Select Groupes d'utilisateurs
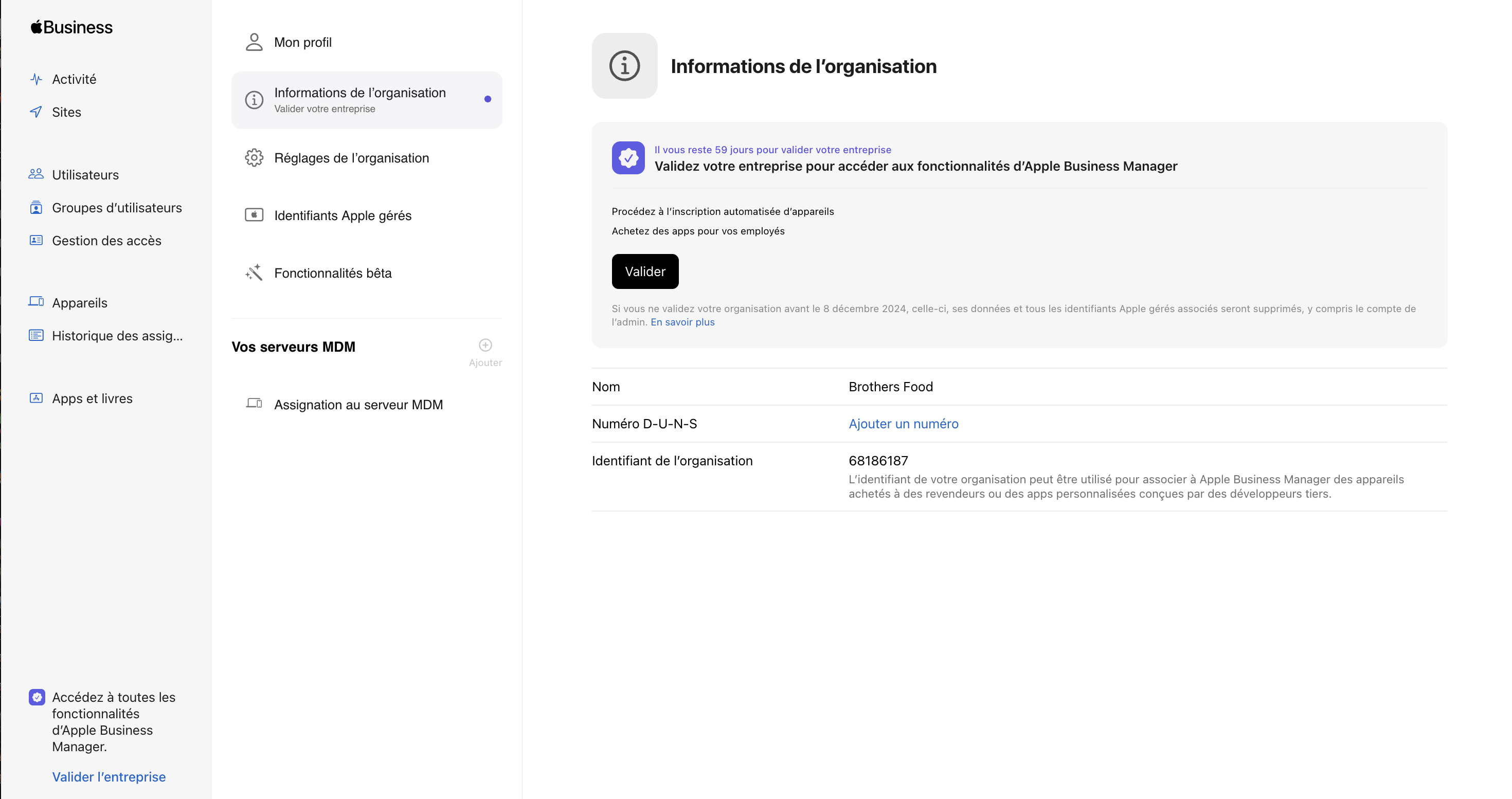 pos(117,208)
